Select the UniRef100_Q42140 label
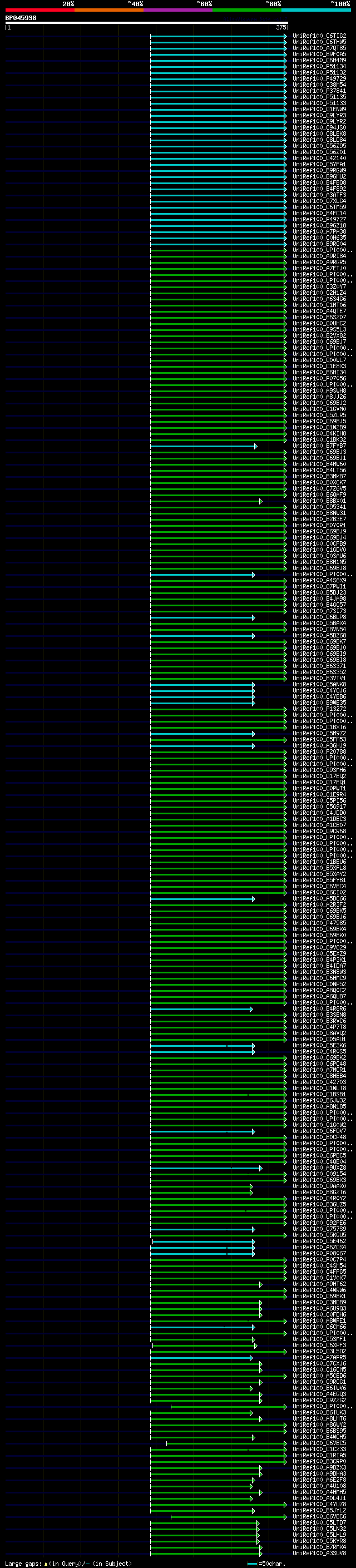The height and width of the screenshot is (1568, 356). pos(319,159)
